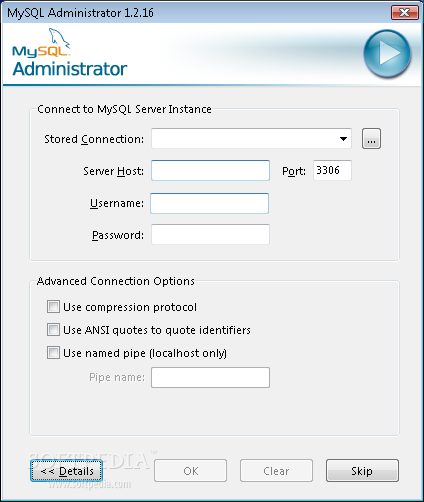Screen dimensions: 424x502
Task: Open the stored connection ellipsis button
Action: click(x=371, y=138)
